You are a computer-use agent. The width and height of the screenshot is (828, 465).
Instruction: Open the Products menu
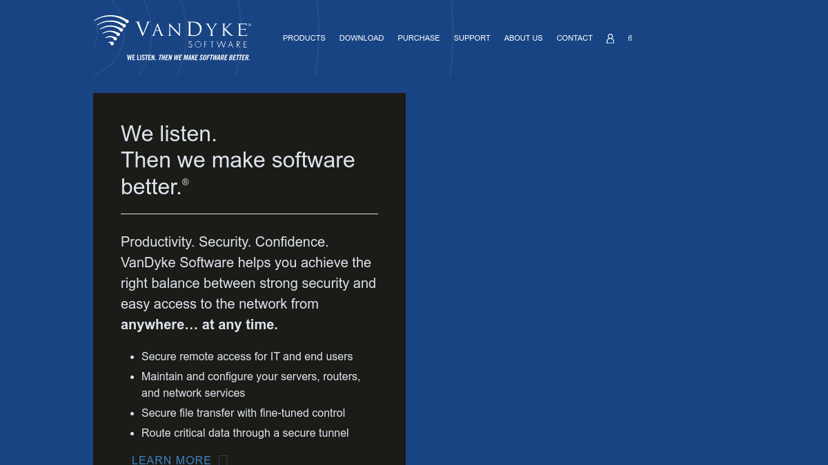(x=304, y=38)
